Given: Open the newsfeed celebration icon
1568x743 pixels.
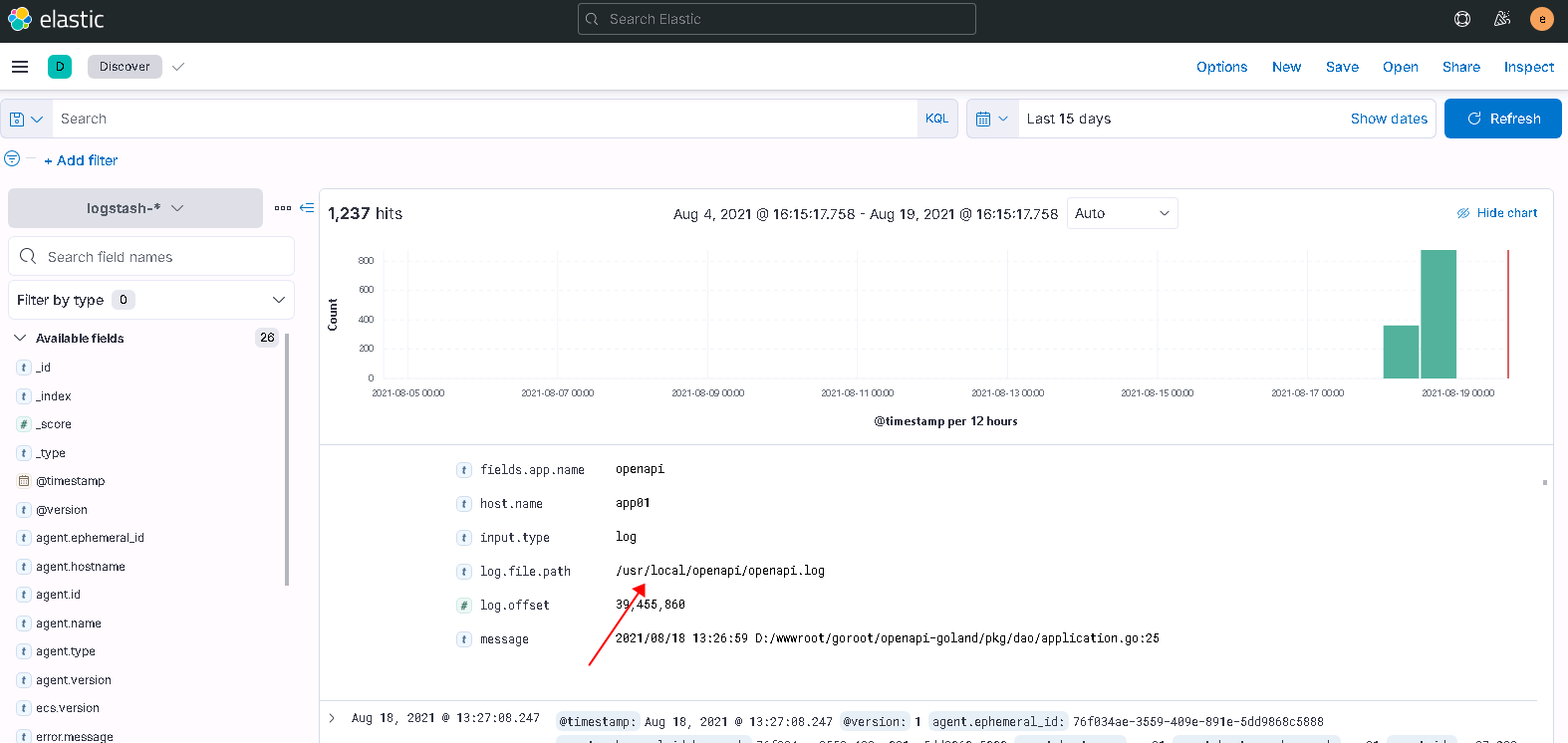Looking at the screenshot, I should tap(1502, 19).
